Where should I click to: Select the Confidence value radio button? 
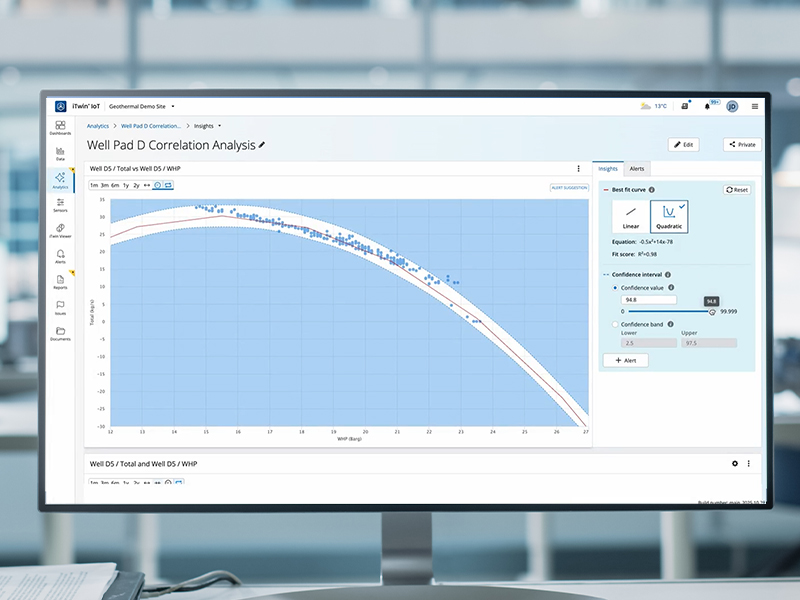click(x=613, y=287)
